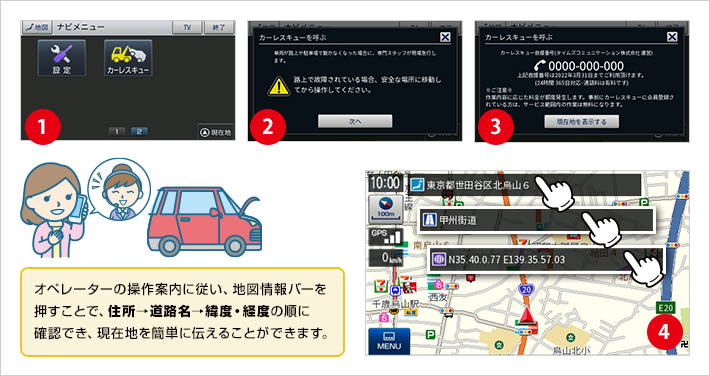Click the red vehicle position arrow

[x=526, y=315]
